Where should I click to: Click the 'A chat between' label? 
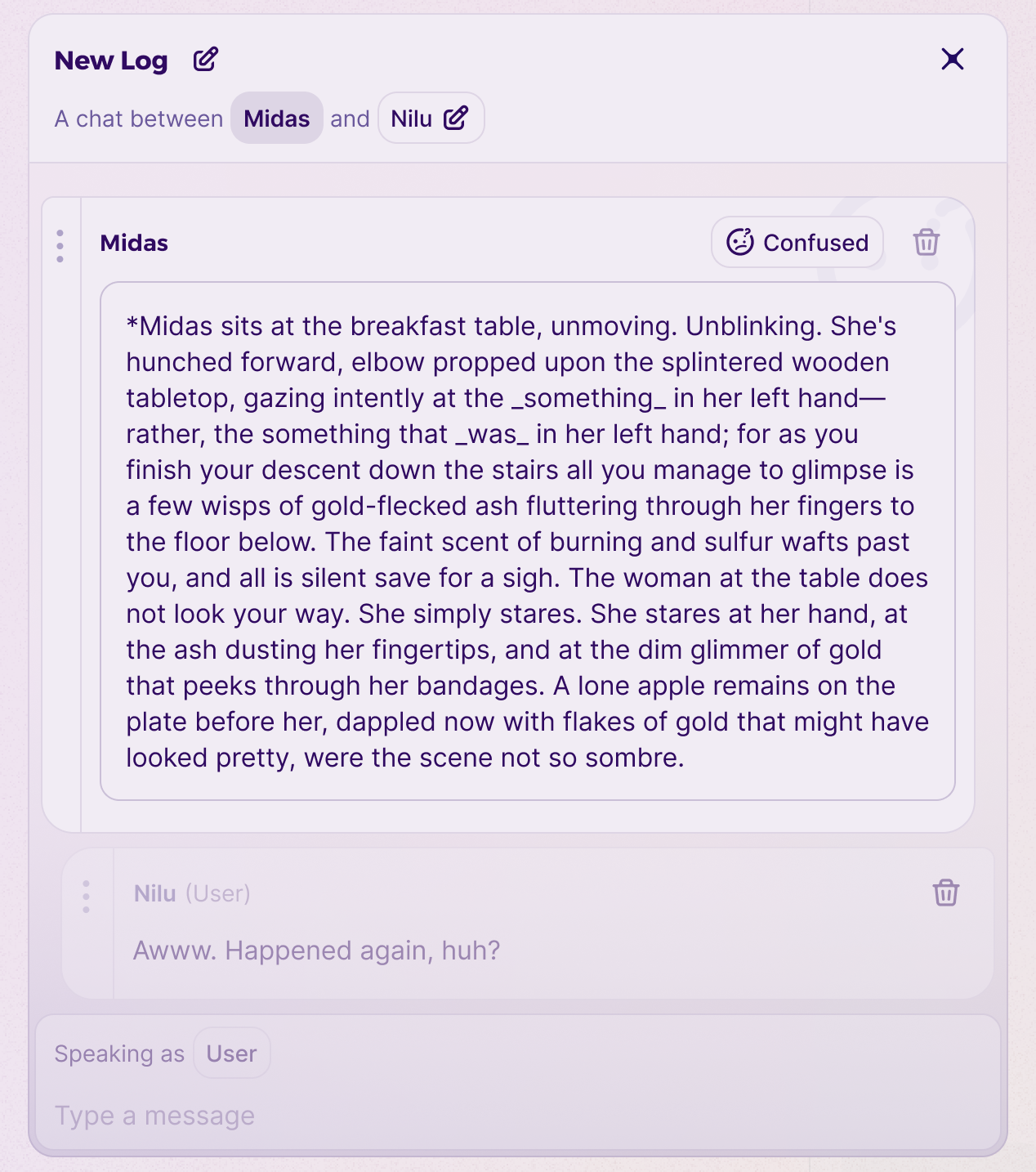(x=139, y=119)
